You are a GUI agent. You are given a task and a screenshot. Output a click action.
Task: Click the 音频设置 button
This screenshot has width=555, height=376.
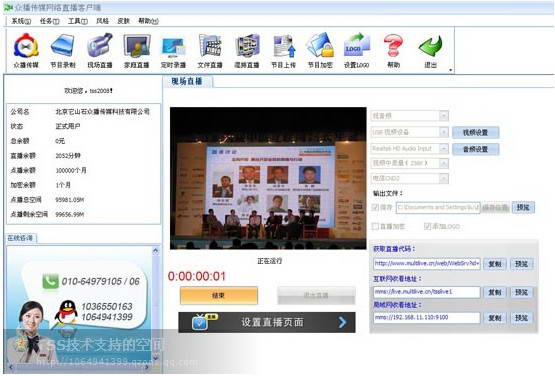pos(476,149)
